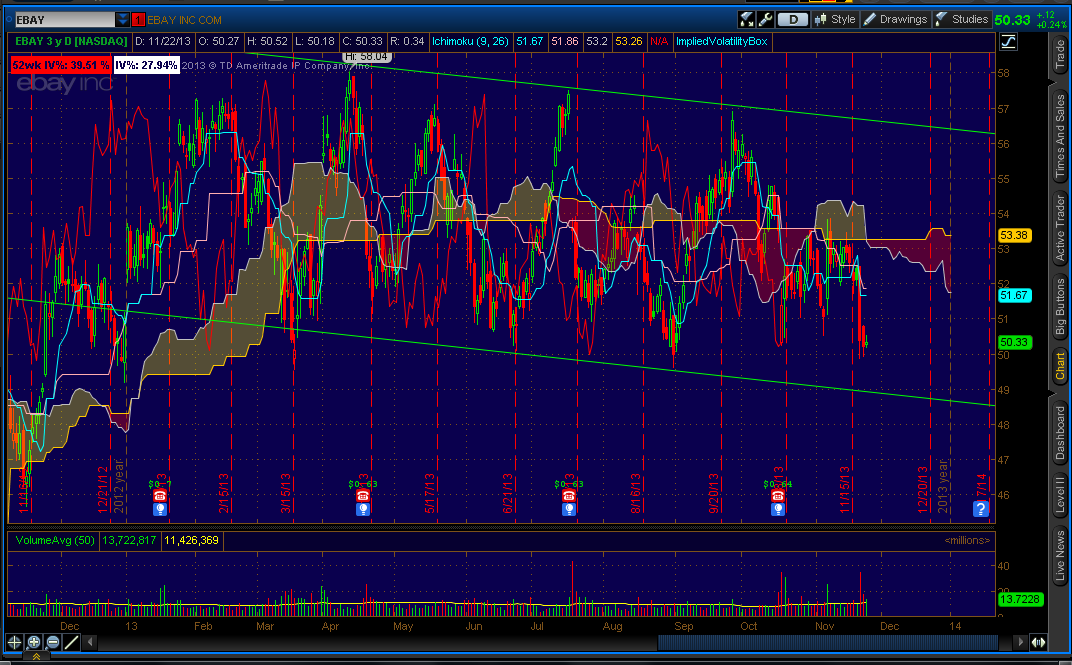Image resolution: width=1072 pixels, height=665 pixels.
Task: Click the earnings phone icon near $0.7
Action: [160, 496]
